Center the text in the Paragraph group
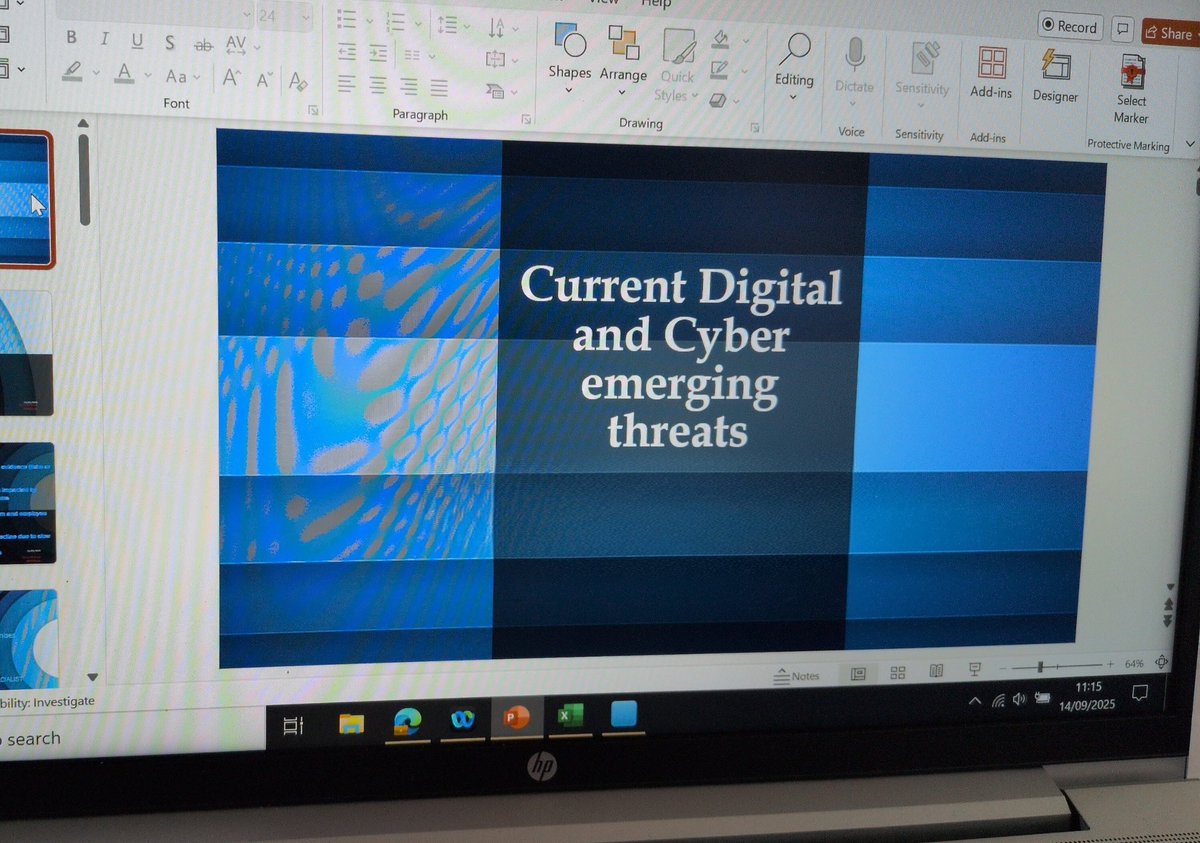The height and width of the screenshot is (843, 1200). pos(378,85)
